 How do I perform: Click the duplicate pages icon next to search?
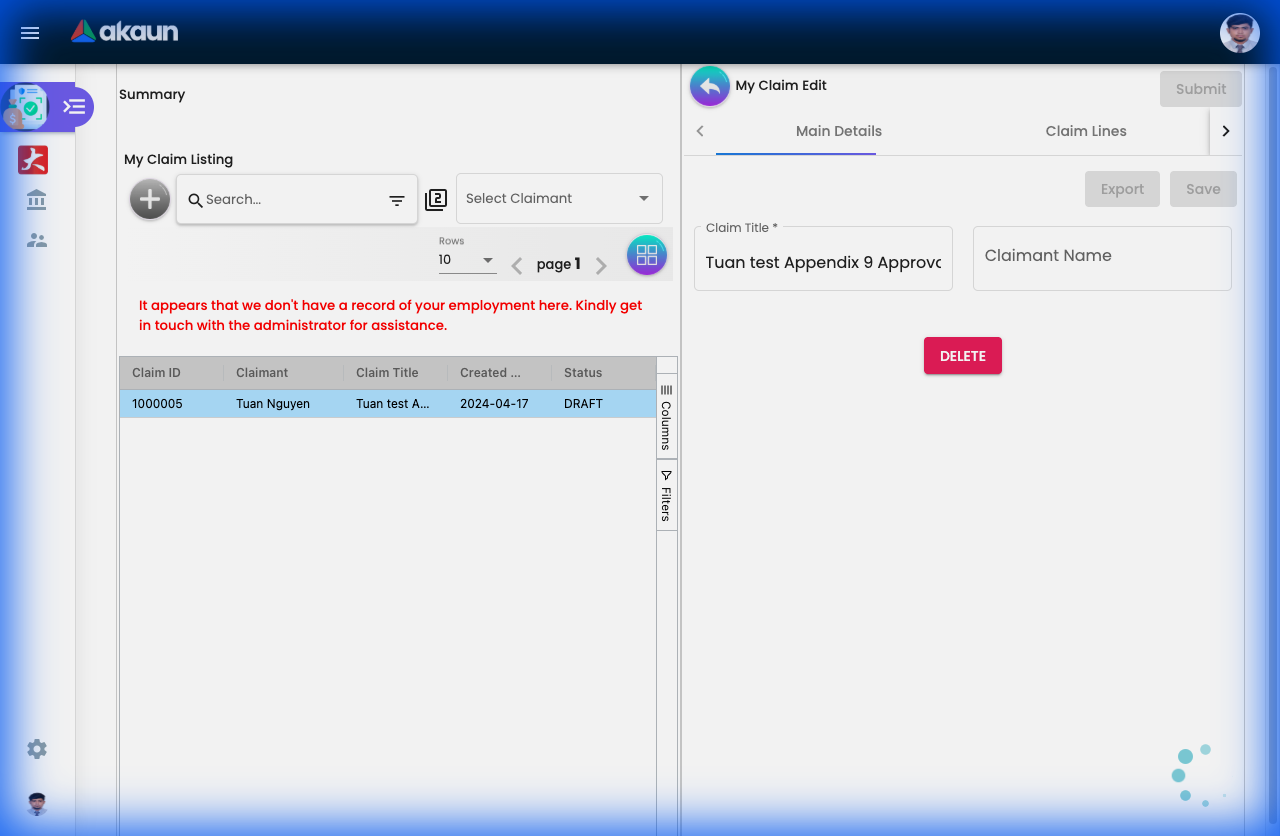[436, 199]
